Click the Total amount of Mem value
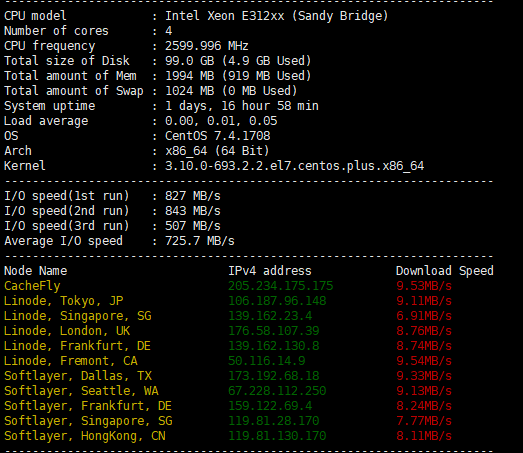 (238, 76)
